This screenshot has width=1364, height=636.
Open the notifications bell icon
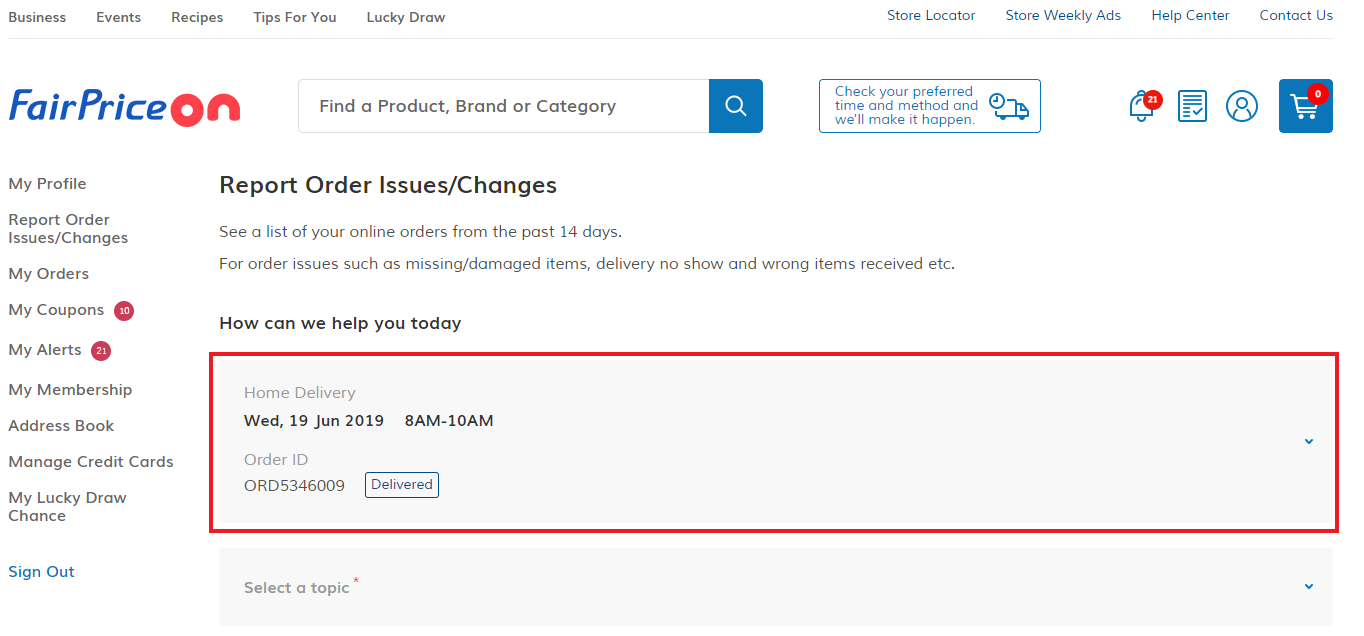coord(1144,105)
